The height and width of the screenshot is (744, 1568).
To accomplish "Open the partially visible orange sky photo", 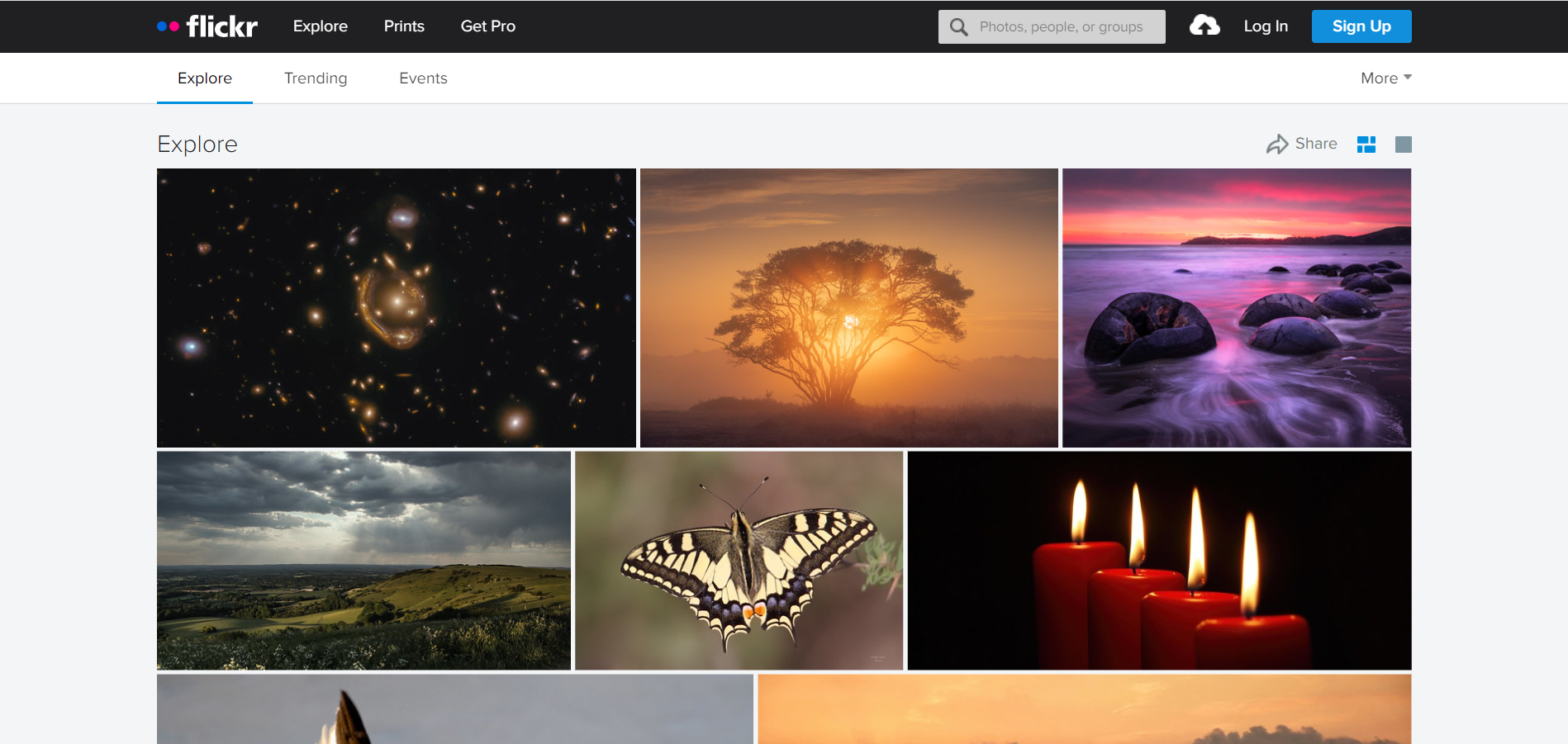I will tap(1085, 708).
